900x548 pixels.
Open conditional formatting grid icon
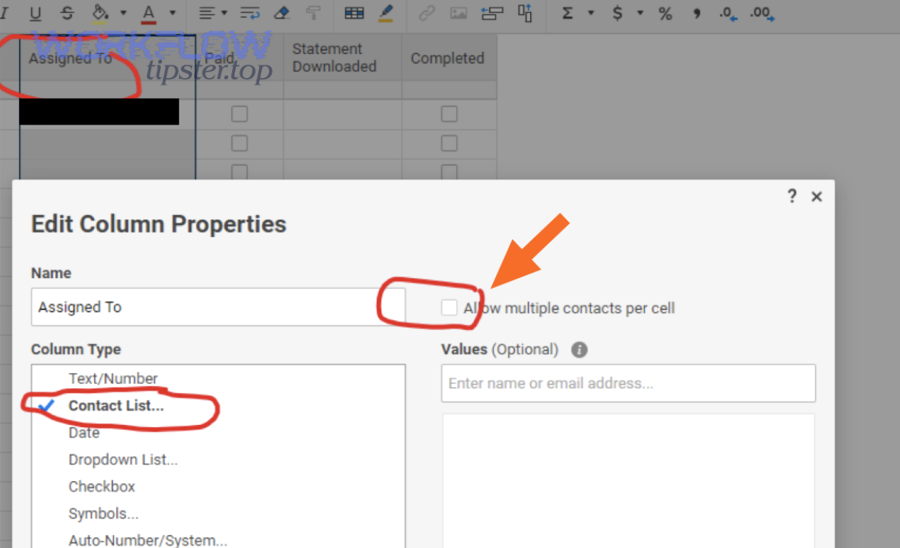tap(354, 13)
